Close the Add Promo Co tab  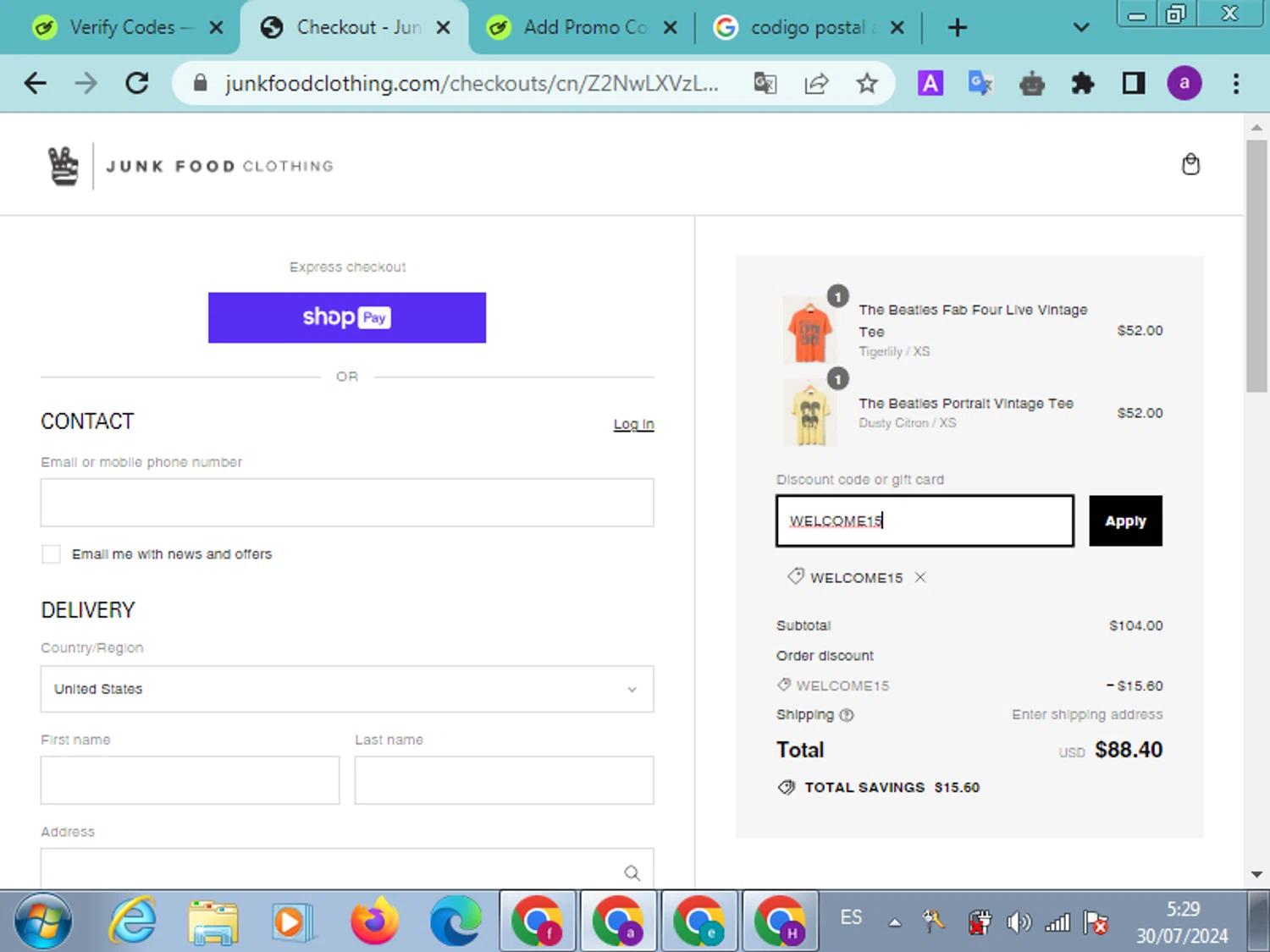pos(670,28)
